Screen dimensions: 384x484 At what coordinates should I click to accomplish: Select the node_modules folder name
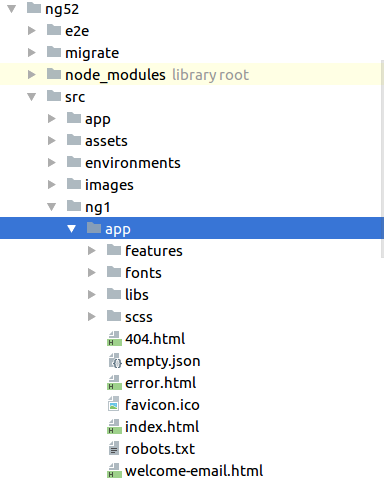pyautogui.click(x=115, y=75)
